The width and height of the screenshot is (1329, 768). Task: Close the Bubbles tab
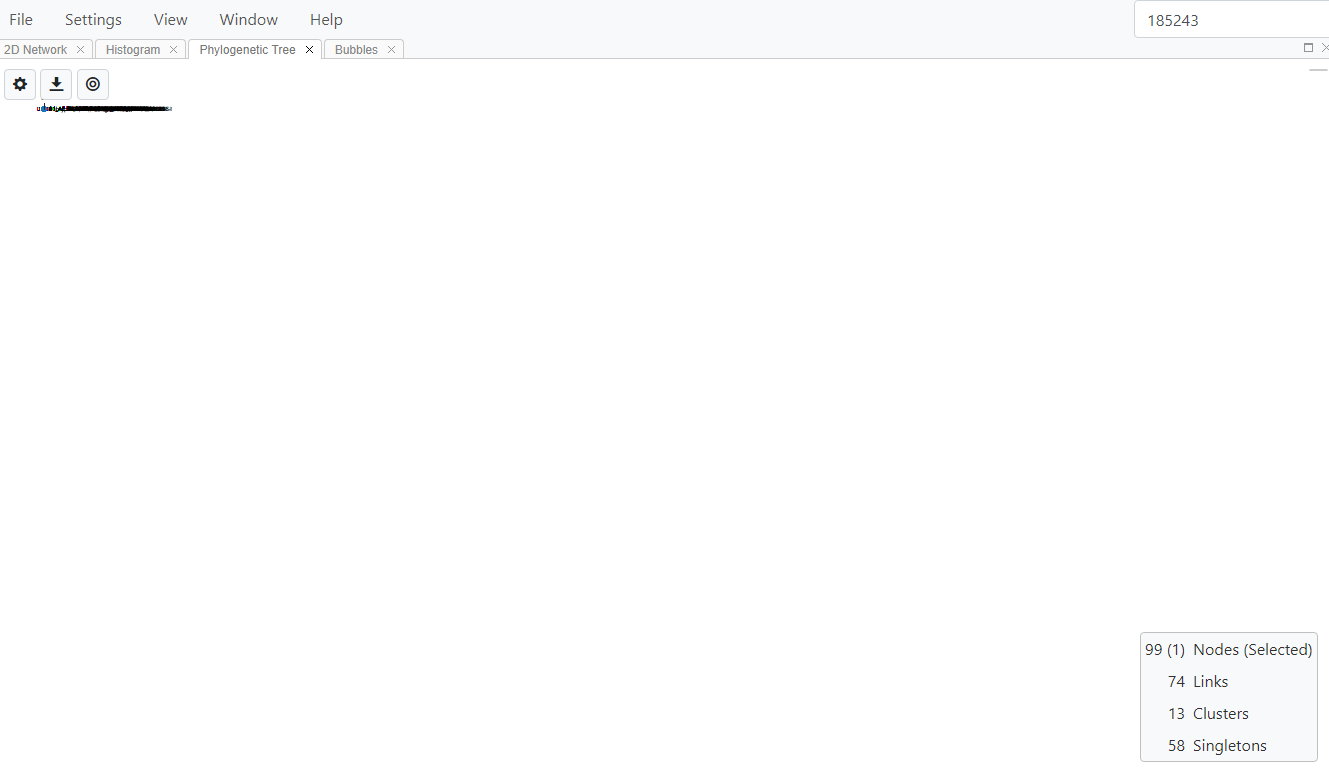[391, 49]
